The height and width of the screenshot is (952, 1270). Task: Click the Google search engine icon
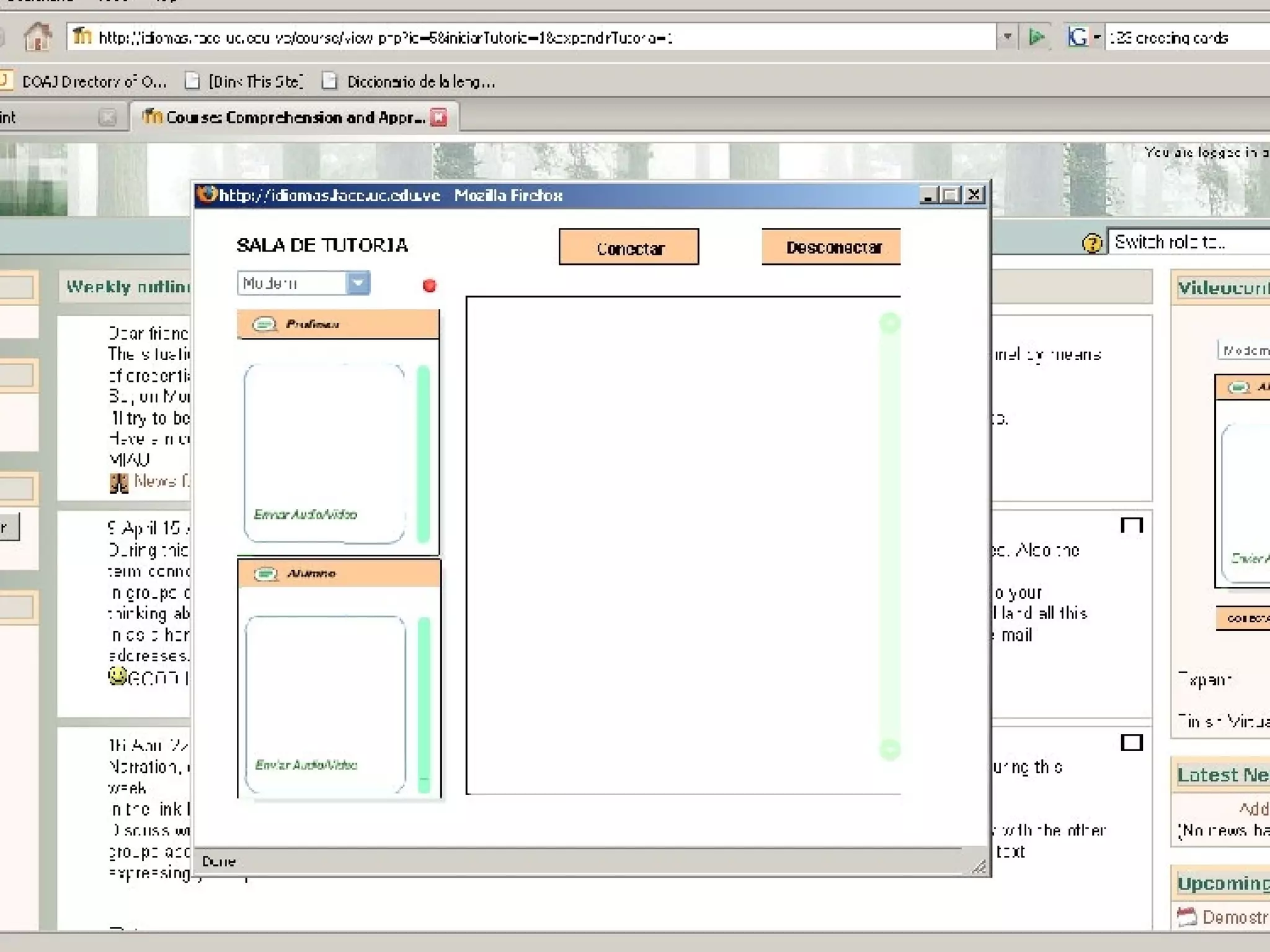pos(1078,37)
